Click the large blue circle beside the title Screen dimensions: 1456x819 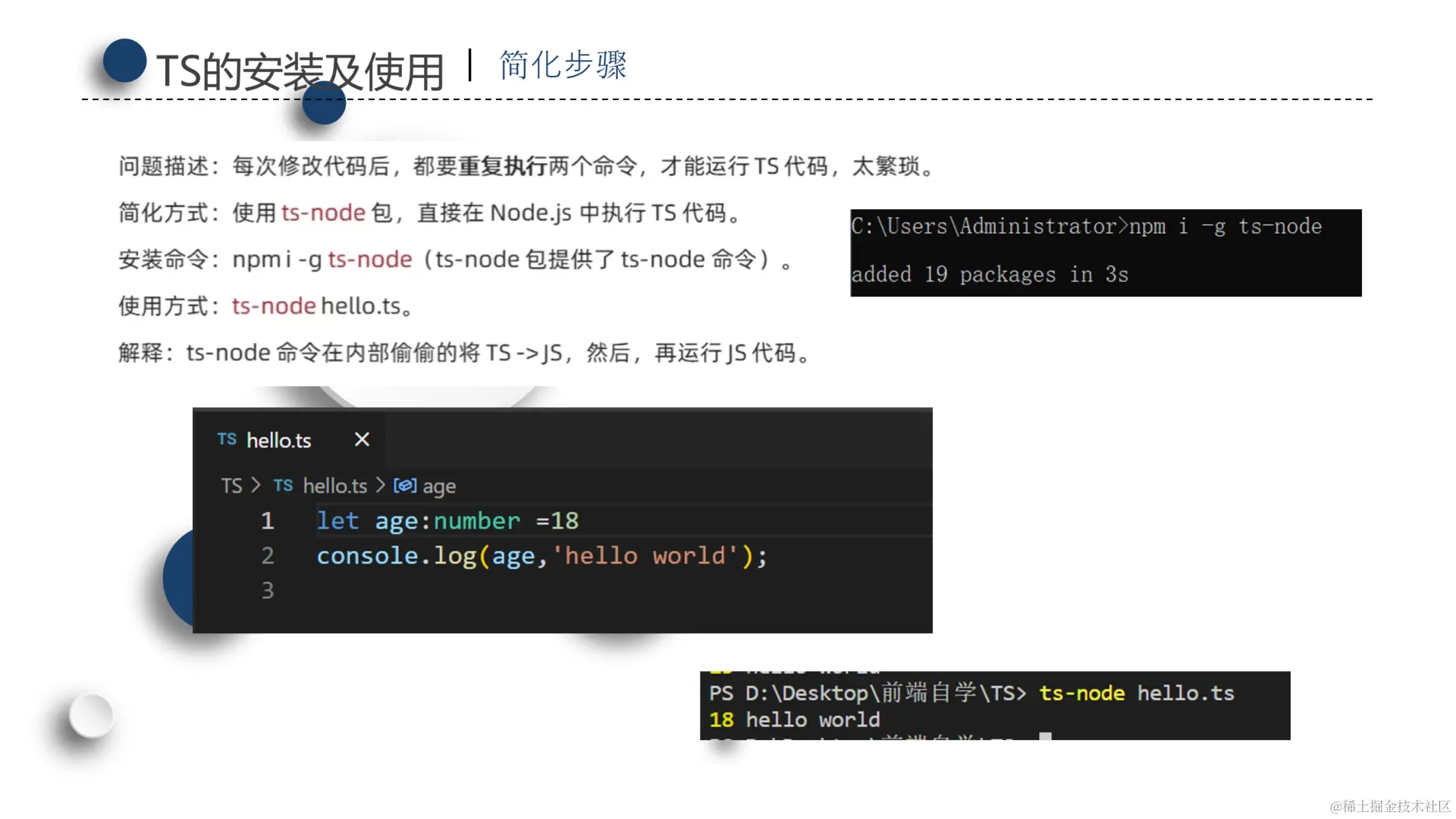click(124, 61)
